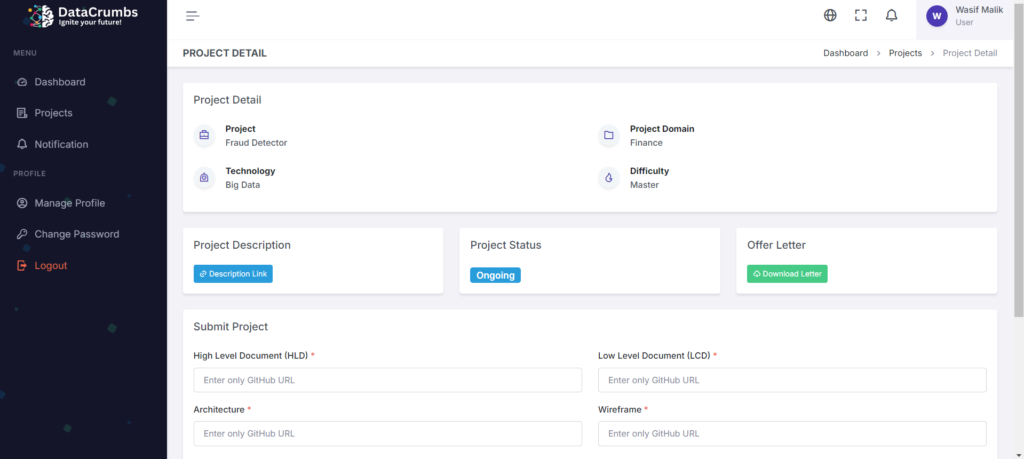The width and height of the screenshot is (1024, 459).
Task: Click the Dashboard gauge icon in sidebar
Action: [x=22, y=82]
